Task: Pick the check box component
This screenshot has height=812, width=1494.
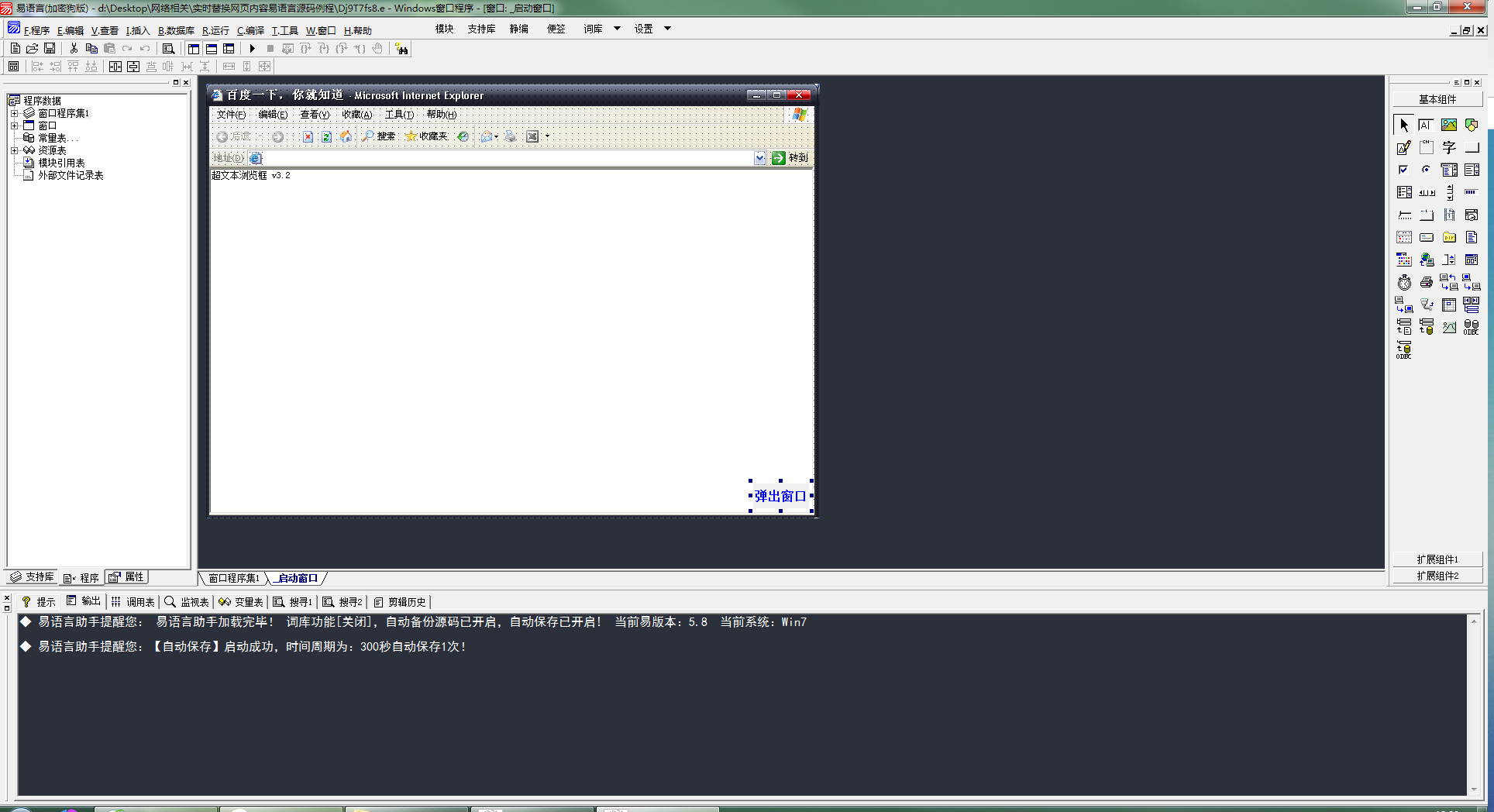Action: [x=1404, y=170]
